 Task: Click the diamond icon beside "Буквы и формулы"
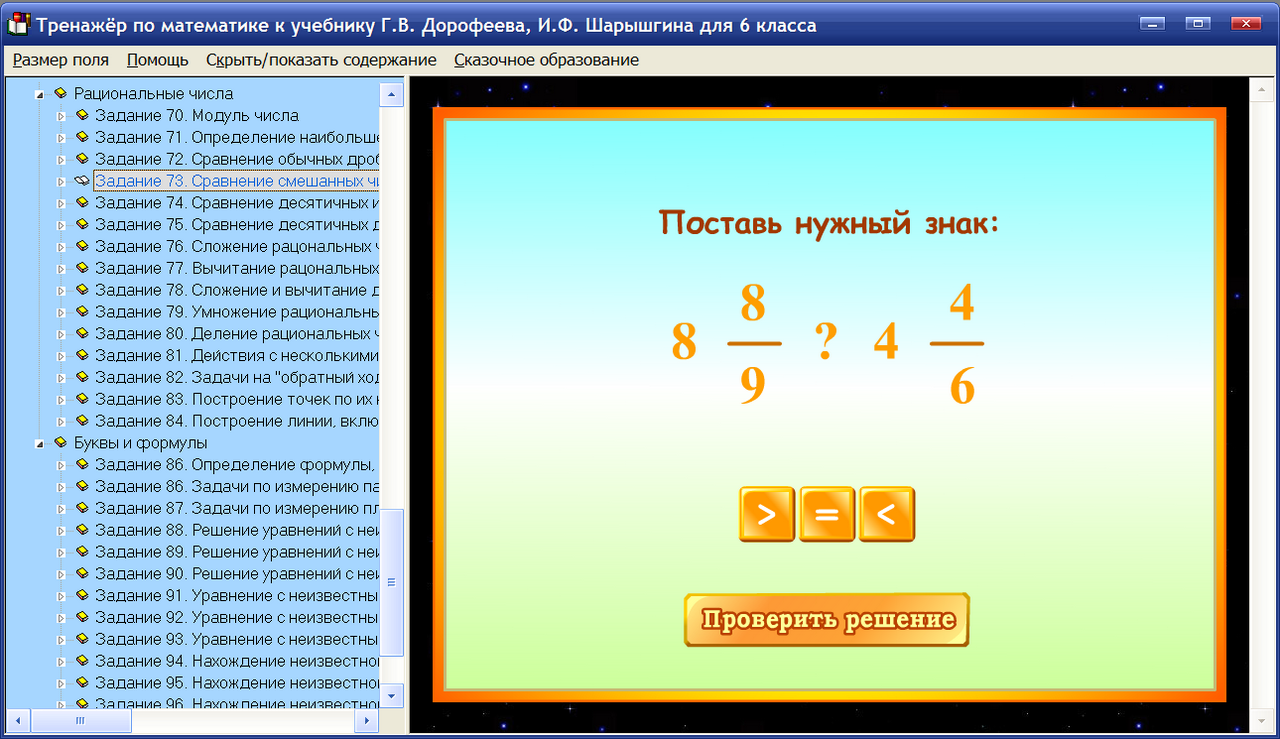pos(60,441)
